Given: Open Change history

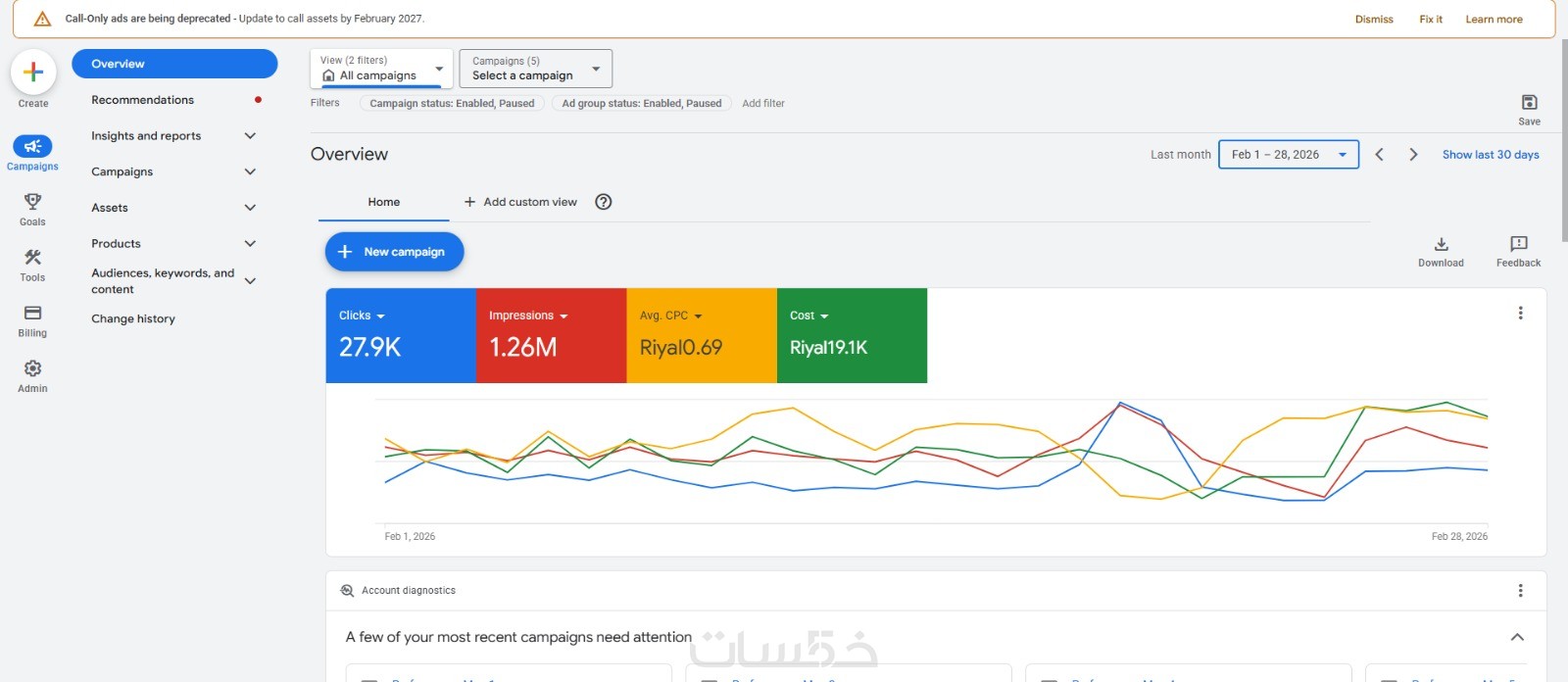Looking at the screenshot, I should 133,318.
